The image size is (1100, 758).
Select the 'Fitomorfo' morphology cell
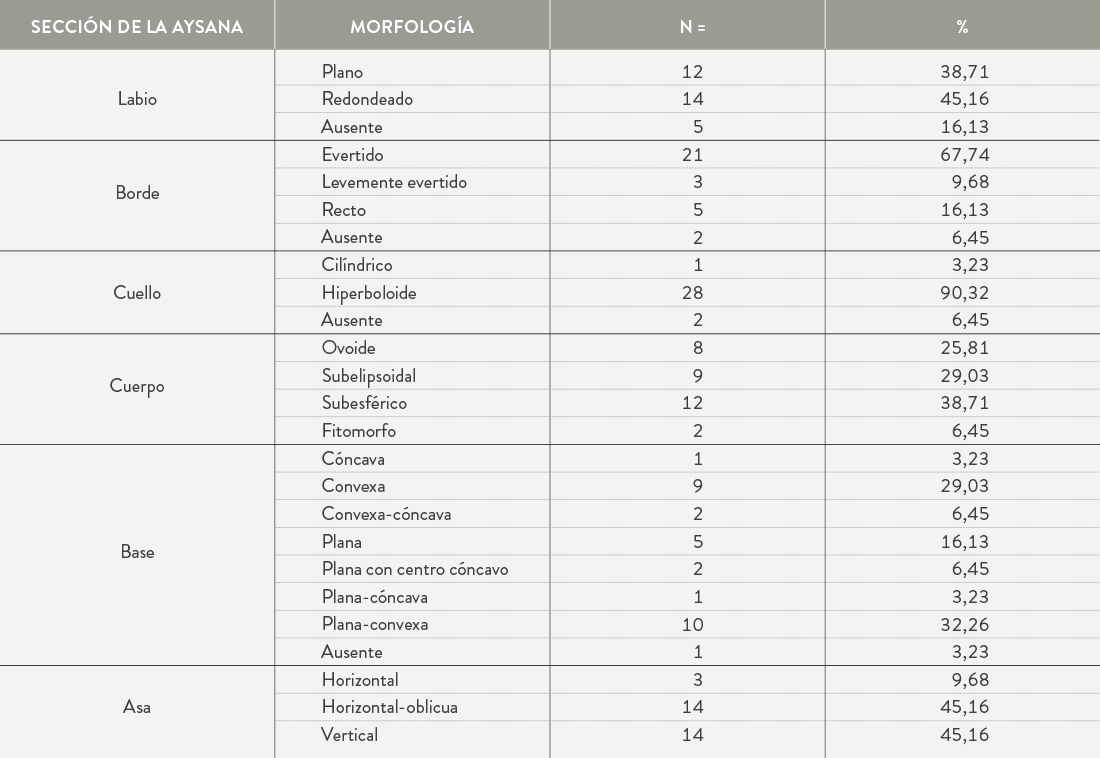coord(358,431)
